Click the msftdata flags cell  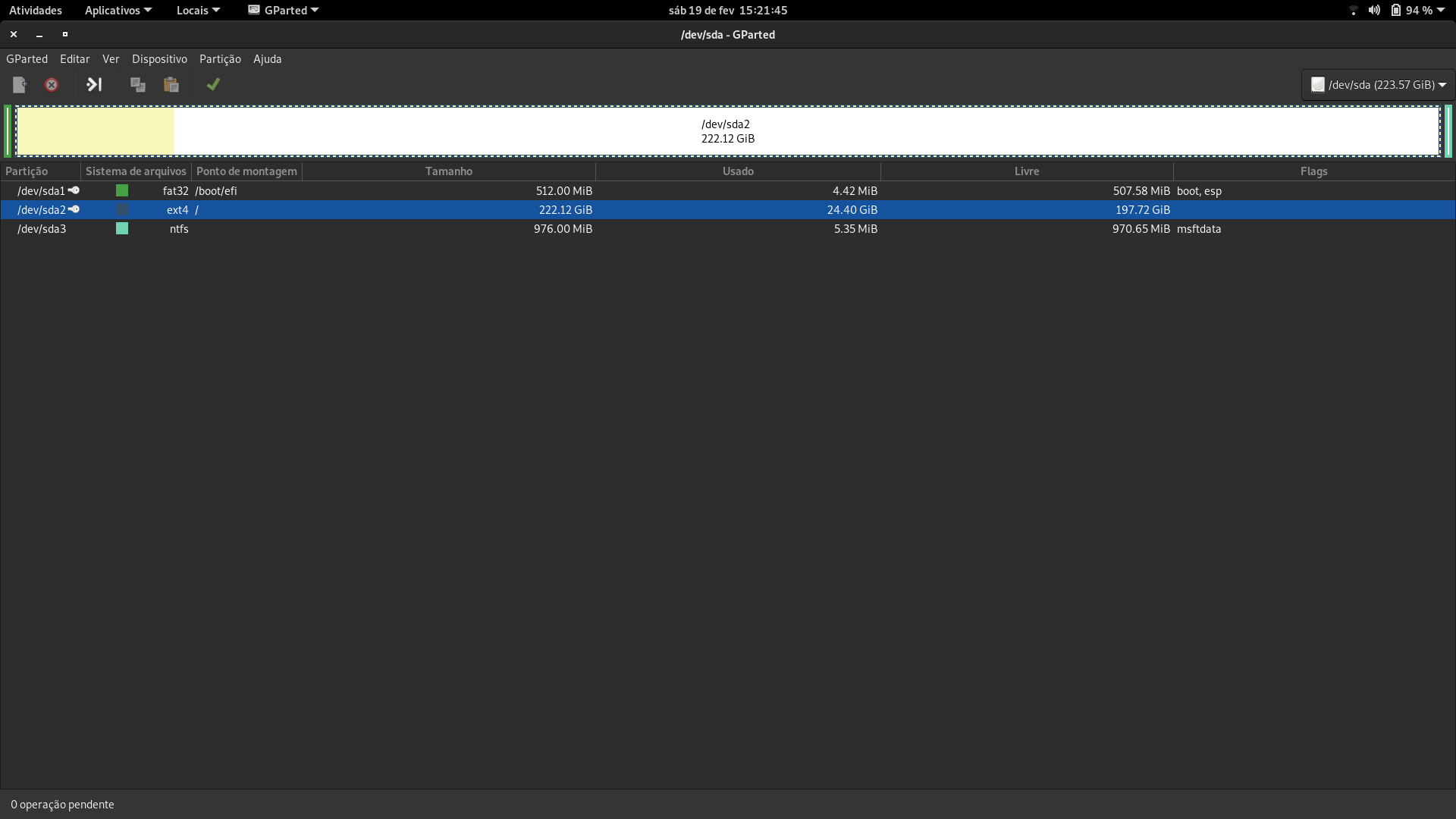click(1199, 229)
